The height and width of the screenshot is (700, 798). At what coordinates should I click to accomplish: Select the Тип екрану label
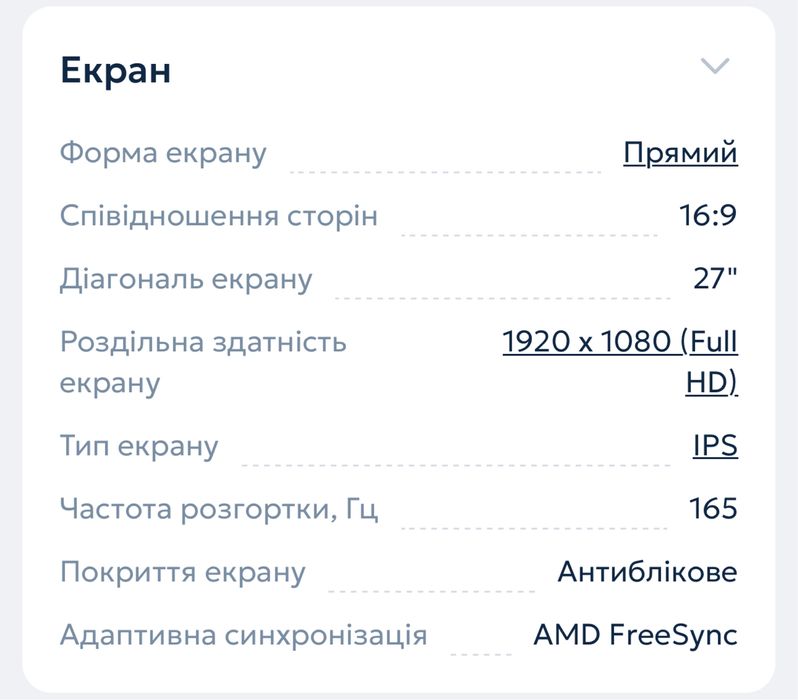(139, 445)
